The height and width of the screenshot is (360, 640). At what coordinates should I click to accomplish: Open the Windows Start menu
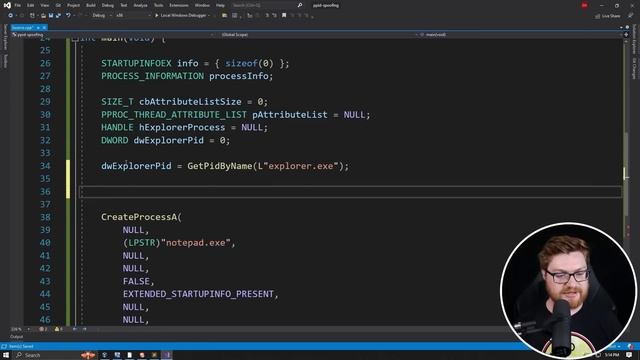click(x=6, y=355)
